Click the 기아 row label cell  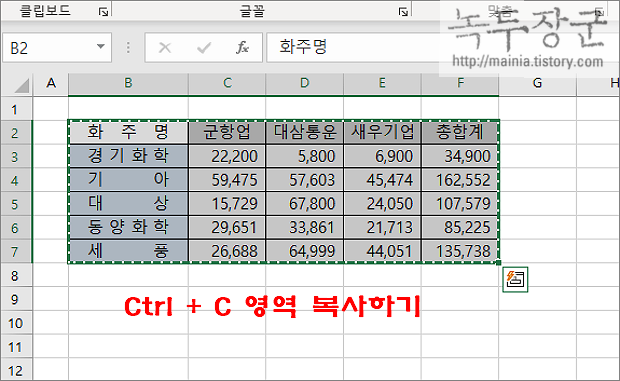point(128,180)
